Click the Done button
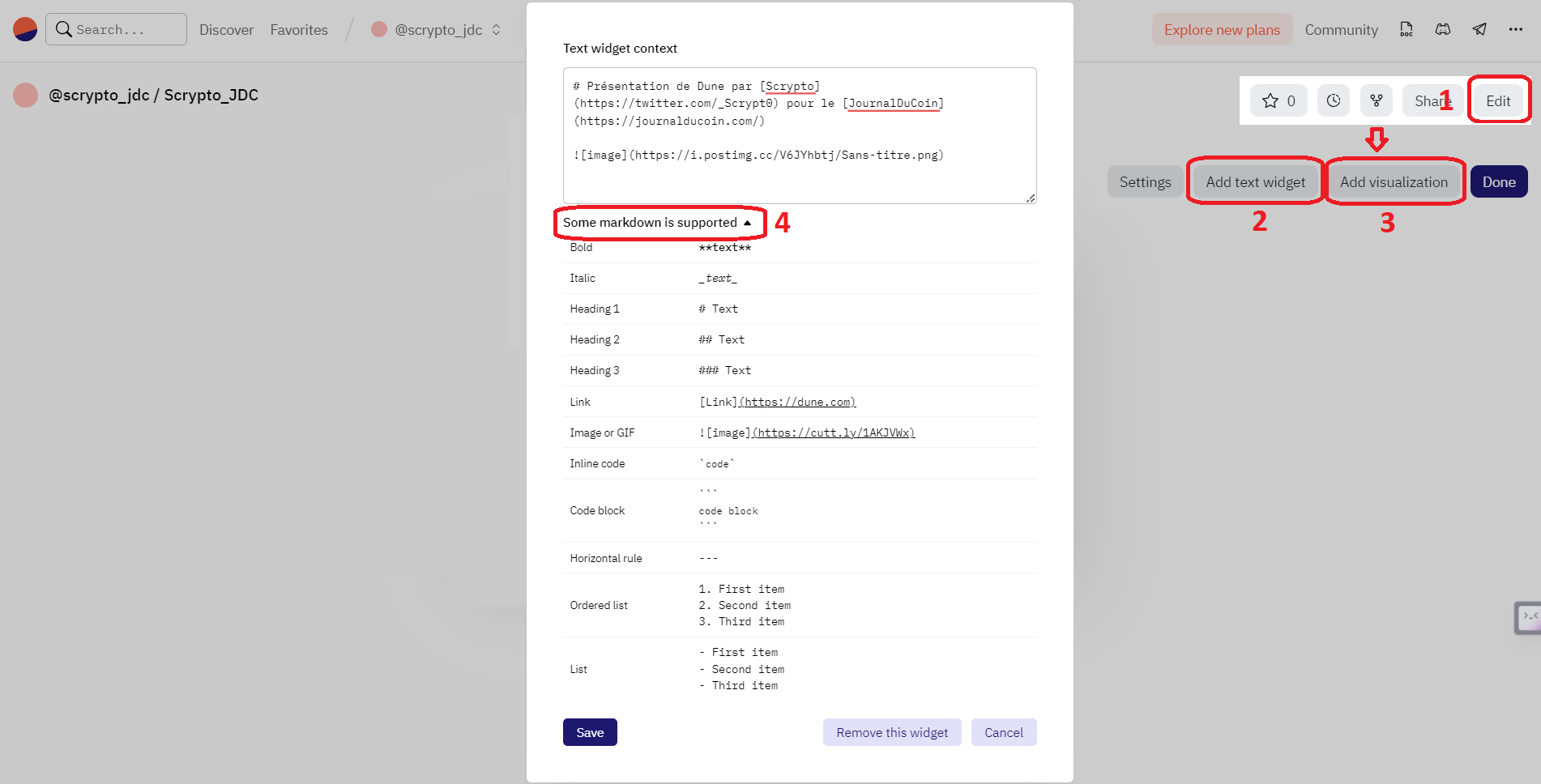This screenshot has width=1541, height=784. 1499,182
